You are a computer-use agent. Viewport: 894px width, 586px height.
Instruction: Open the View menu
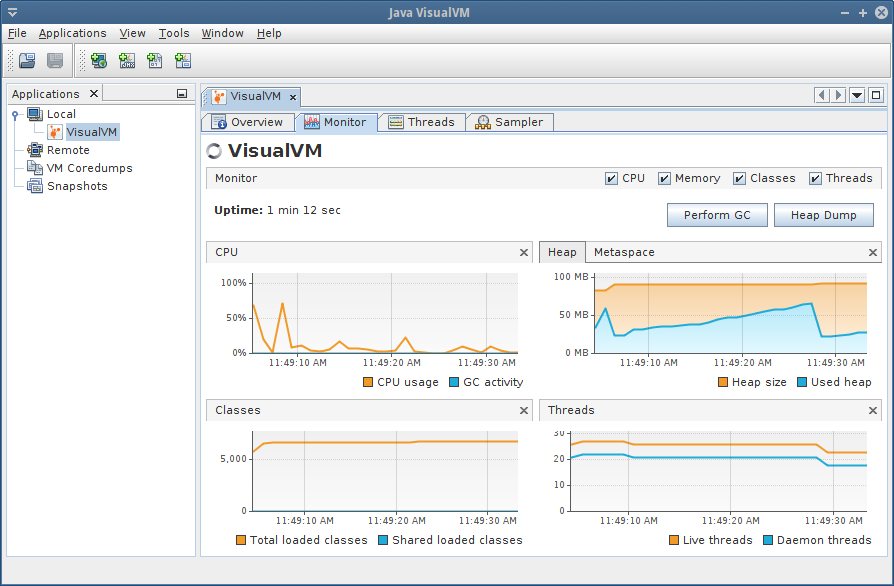(x=132, y=33)
